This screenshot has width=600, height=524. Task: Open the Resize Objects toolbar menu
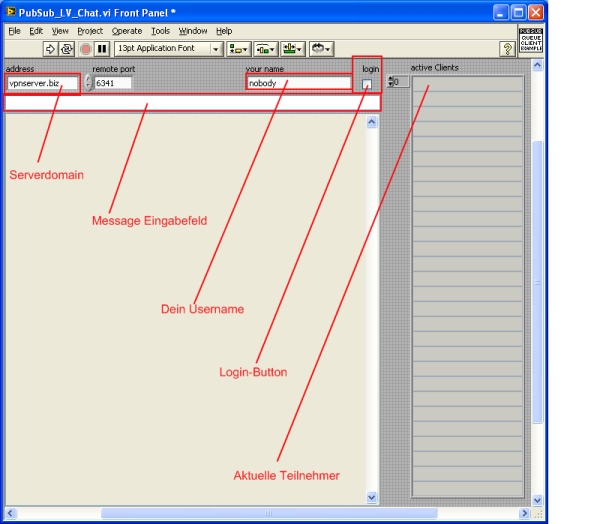[x=293, y=49]
